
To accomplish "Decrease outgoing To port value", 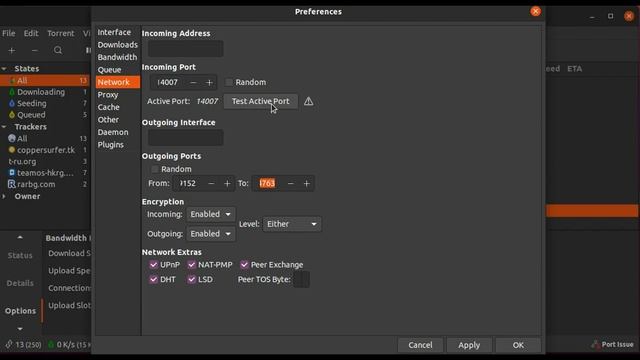I will click(x=290, y=184).
